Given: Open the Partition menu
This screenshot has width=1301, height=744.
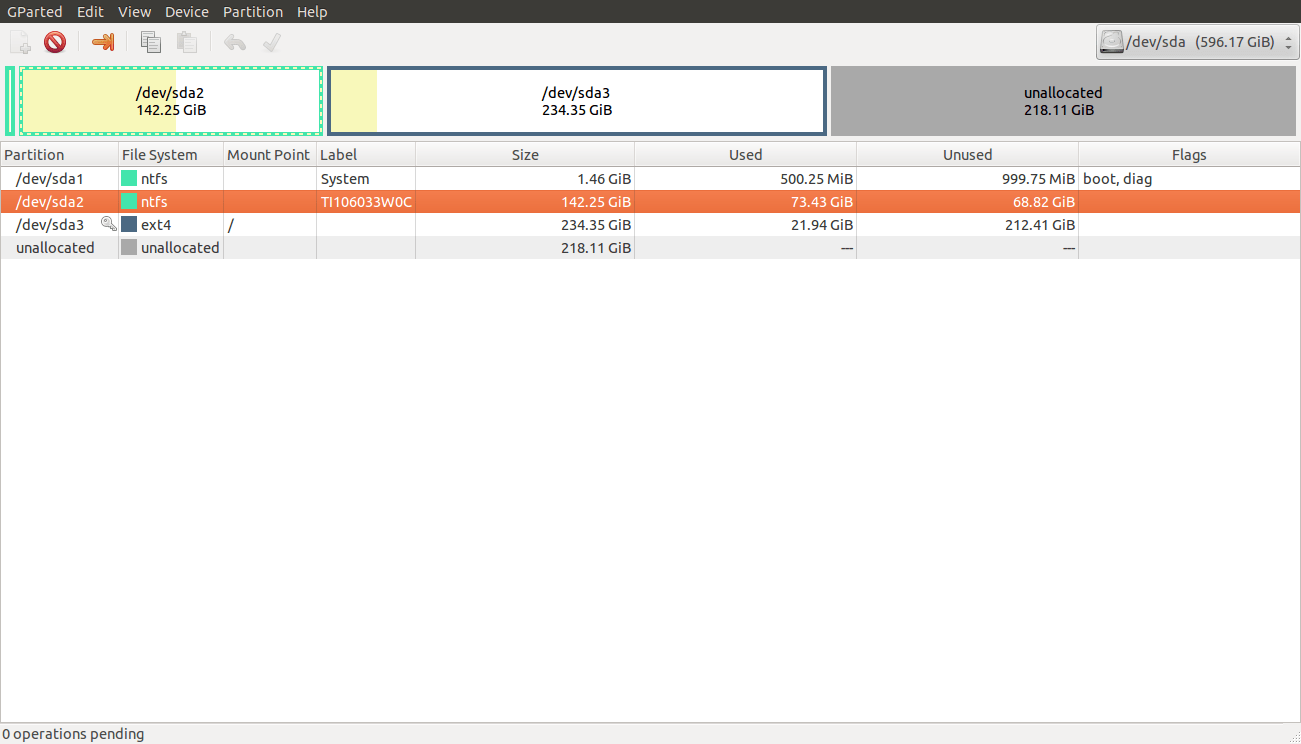Looking at the screenshot, I should [x=253, y=11].
